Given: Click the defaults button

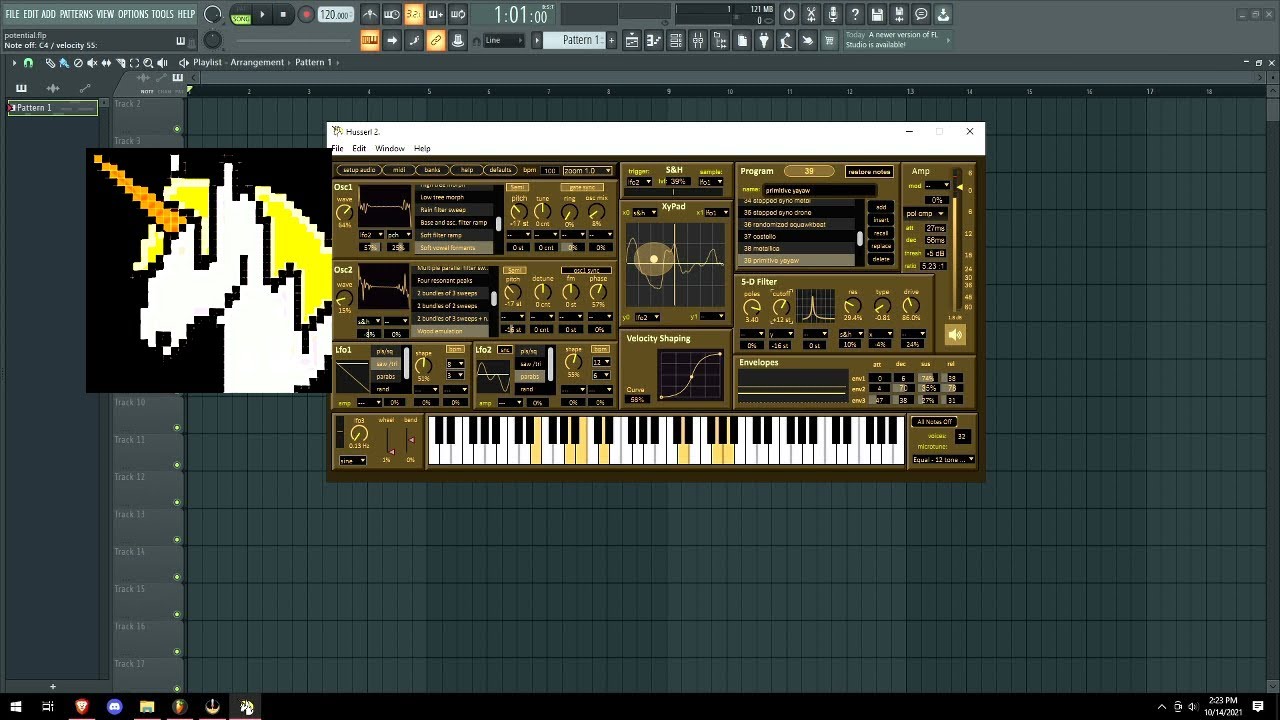Looking at the screenshot, I should tap(500, 170).
